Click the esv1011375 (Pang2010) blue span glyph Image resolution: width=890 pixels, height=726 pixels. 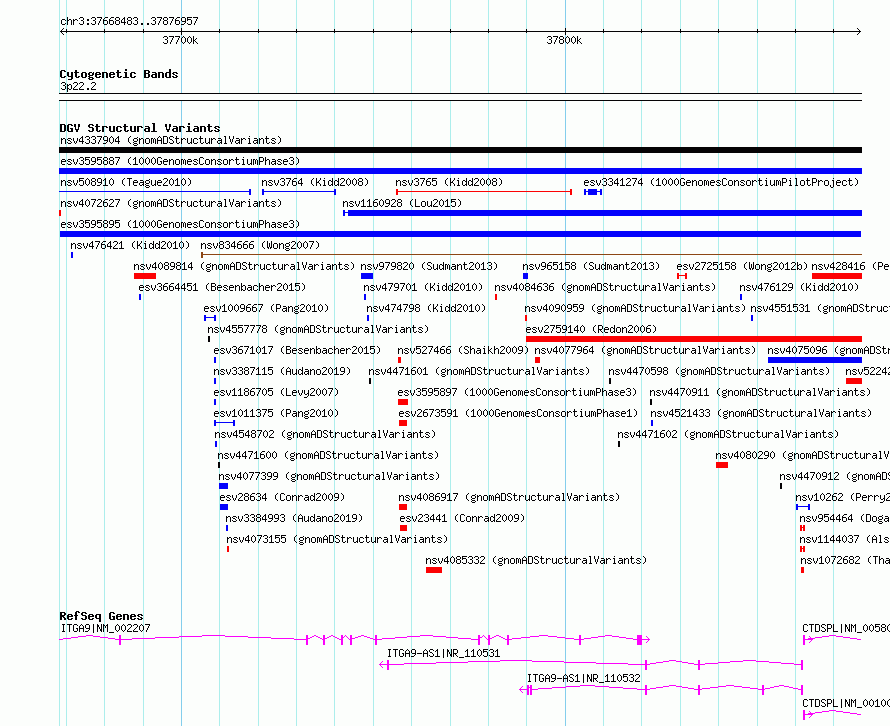click(x=224, y=423)
